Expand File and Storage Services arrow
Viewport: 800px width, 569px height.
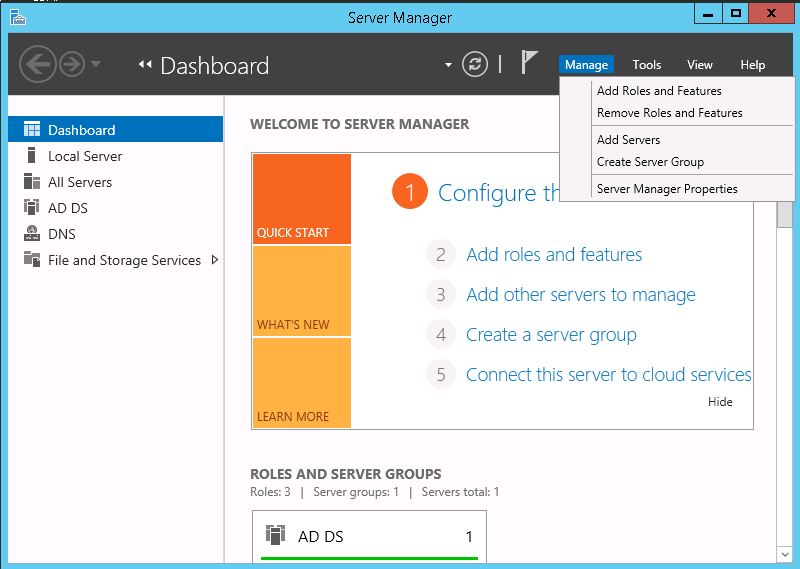215,260
